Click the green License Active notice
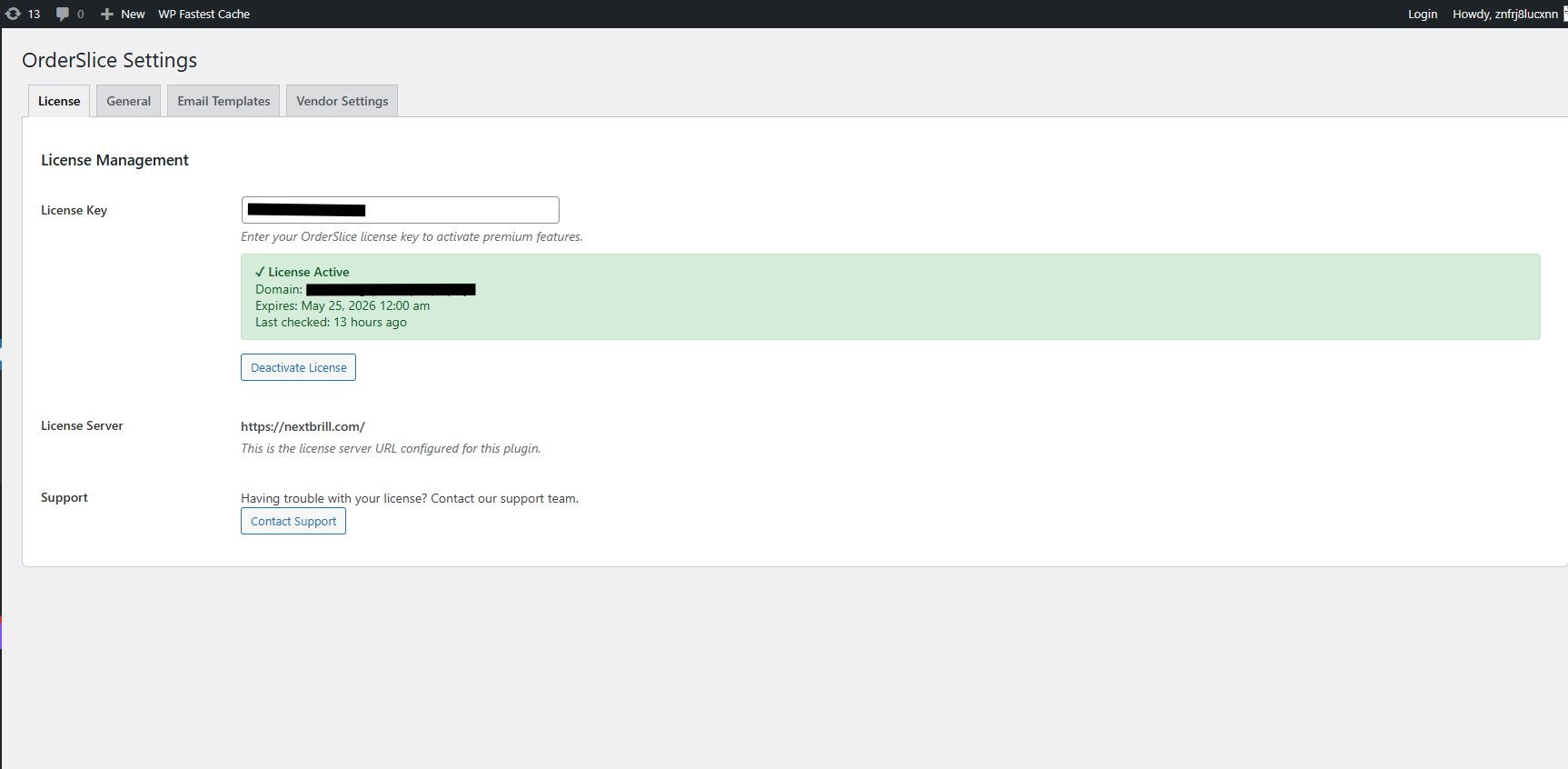 point(890,296)
